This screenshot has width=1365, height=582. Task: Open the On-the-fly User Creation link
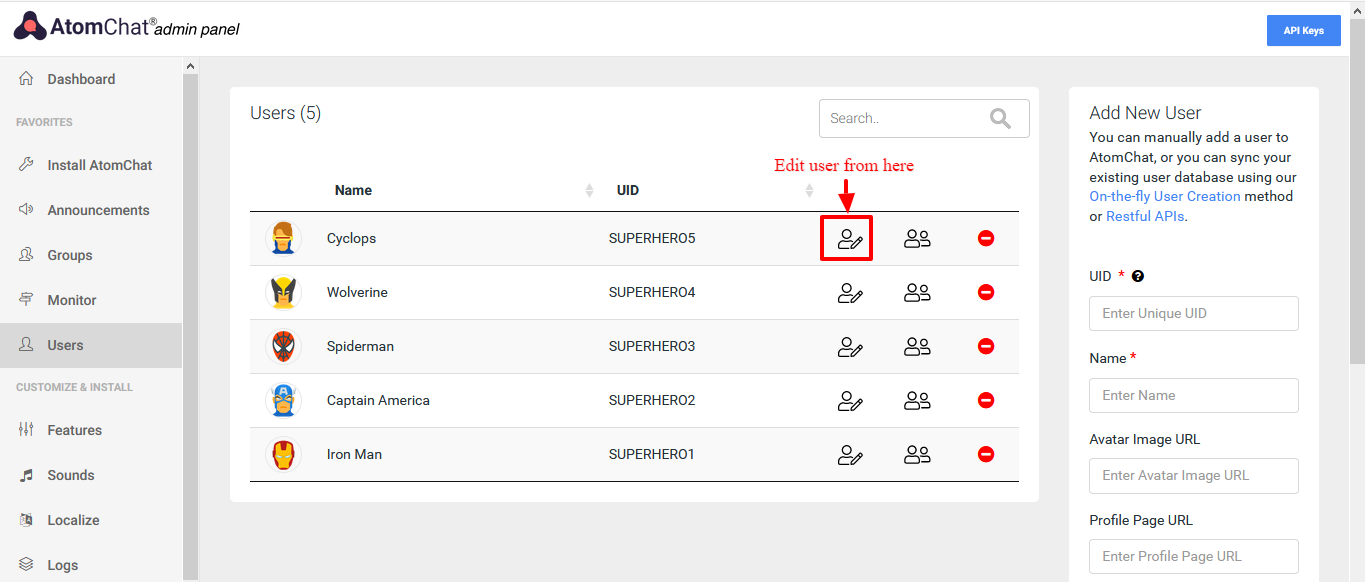(1165, 197)
